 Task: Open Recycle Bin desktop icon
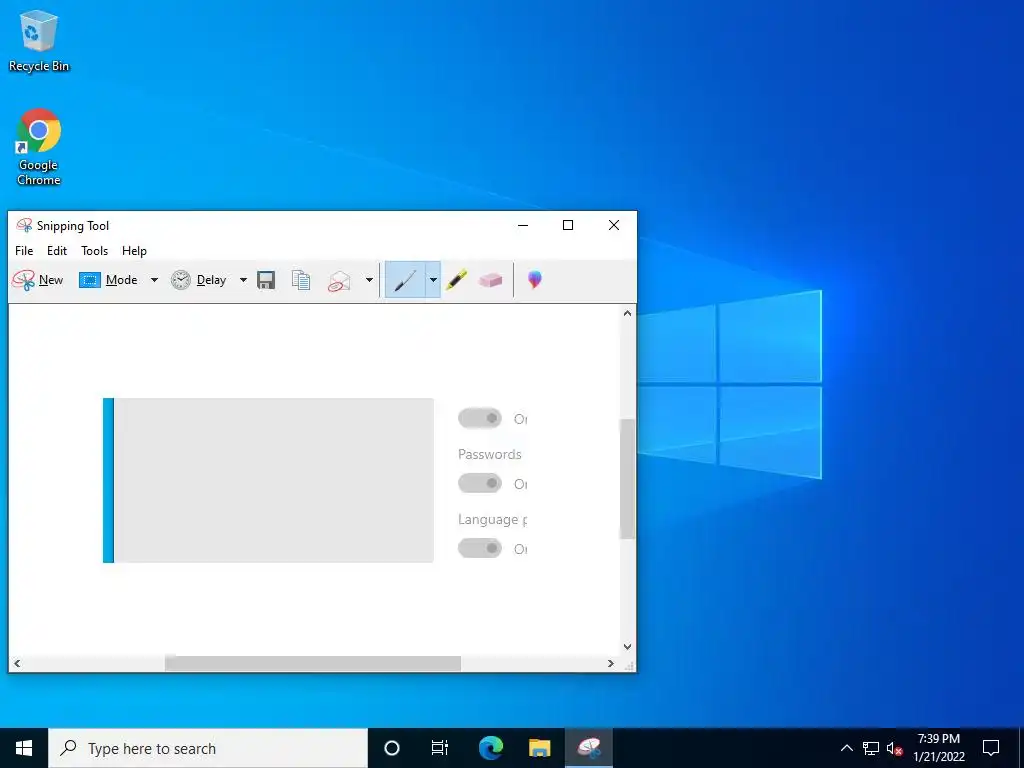(39, 40)
